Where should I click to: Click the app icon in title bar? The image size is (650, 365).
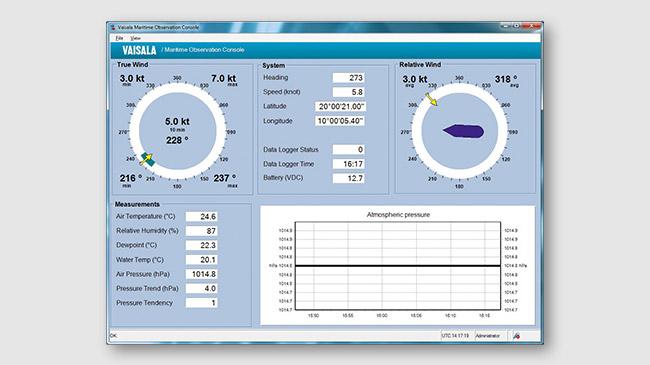(113, 27)
